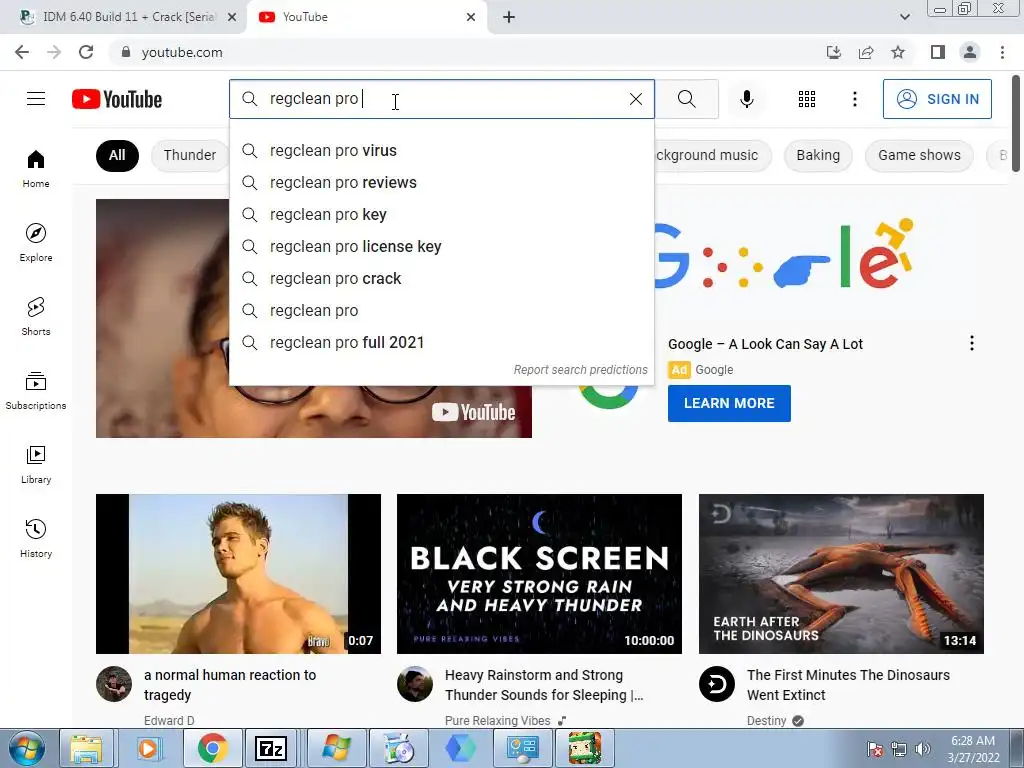This screenshot has height=768, width=1024.
Task: Close the IDM 6.40 tab
Action: point(232,17)
